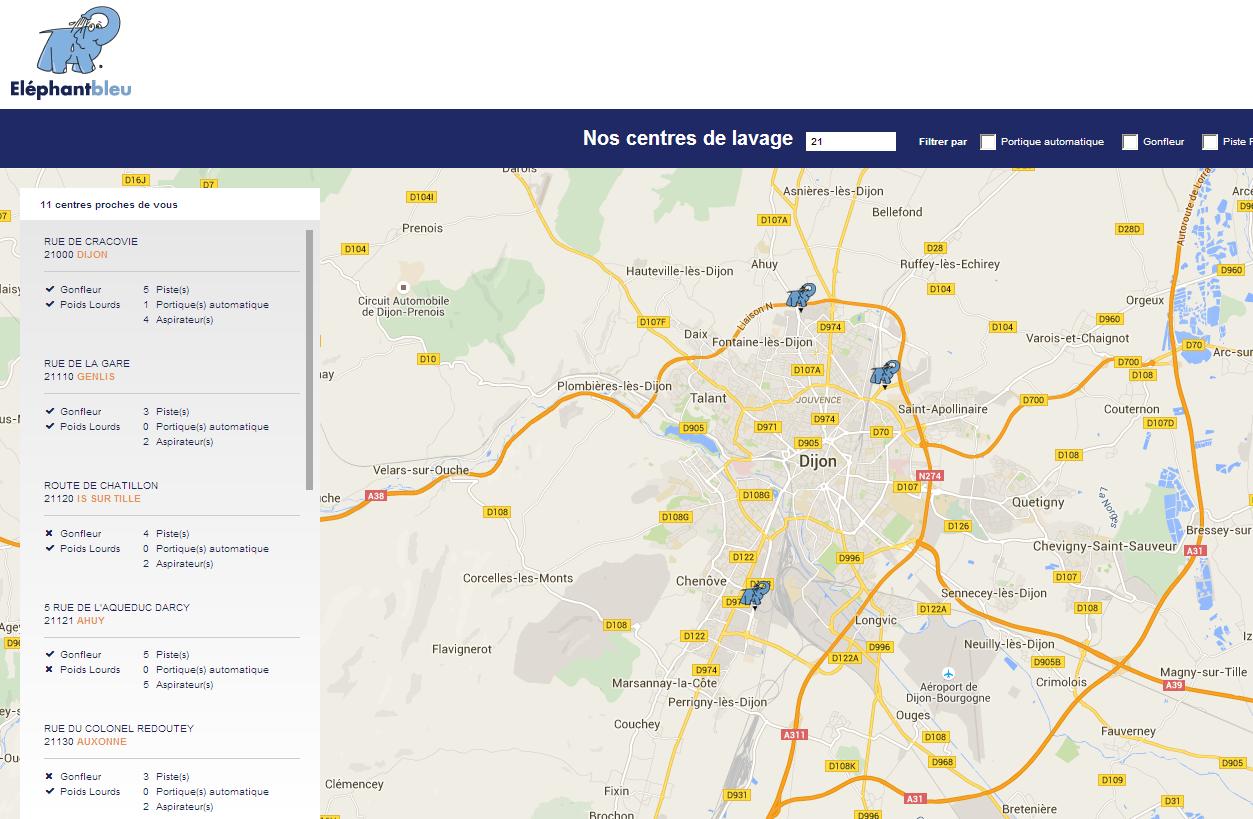This screenshot has height=819, width=1253.
Task: Click '11 centres proches de vous' header
Action: pos(109,205)
